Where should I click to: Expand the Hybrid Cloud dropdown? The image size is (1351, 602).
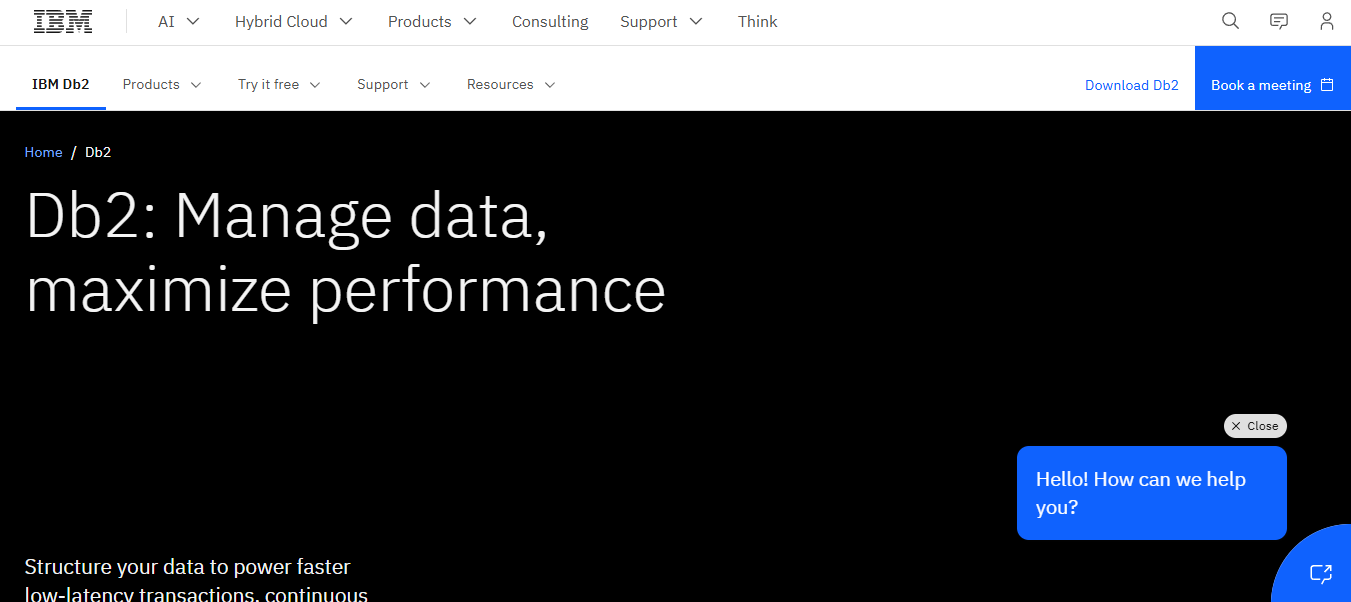[293, 21]
